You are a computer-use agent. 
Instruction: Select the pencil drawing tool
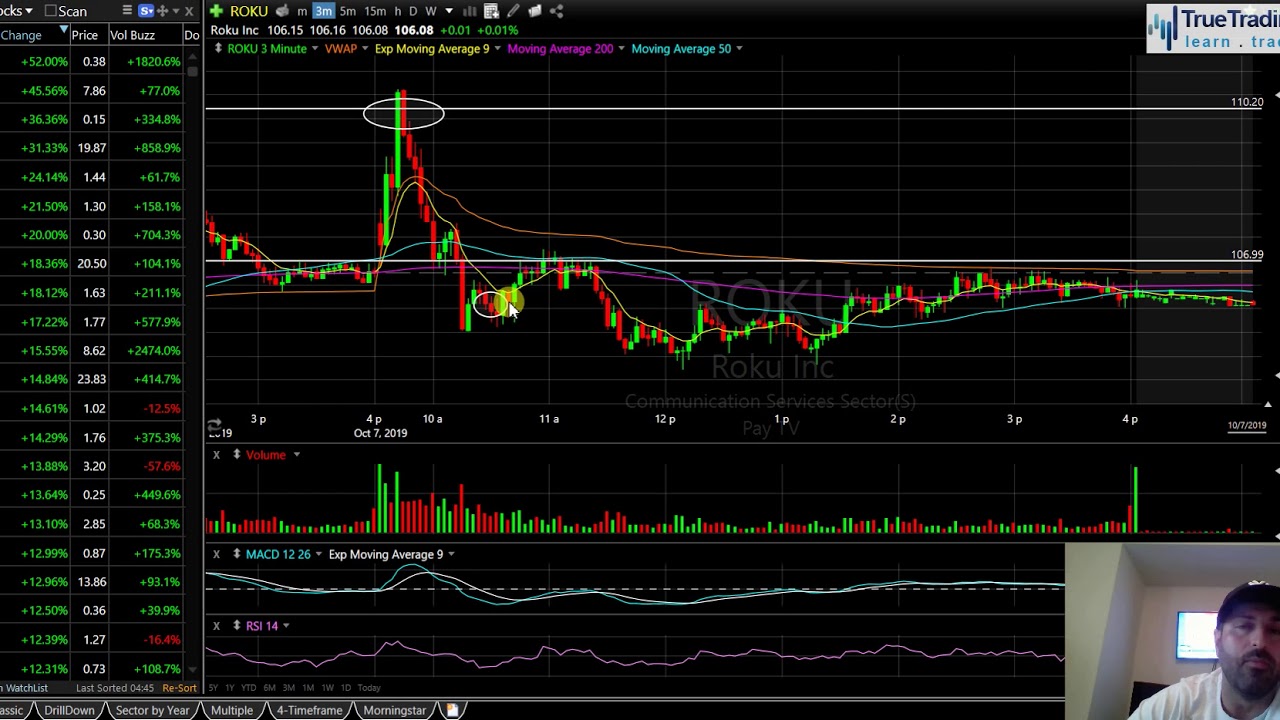(x=513, y=11)
